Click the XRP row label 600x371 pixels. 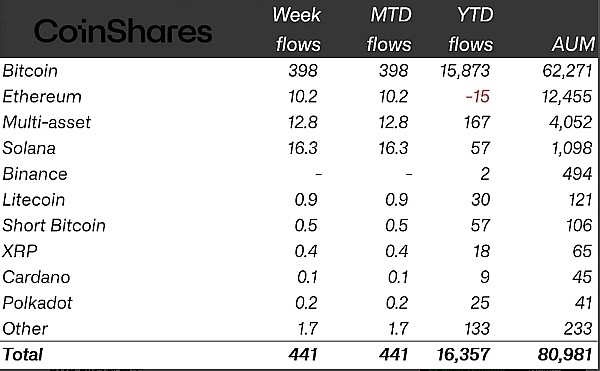point(20,251)
